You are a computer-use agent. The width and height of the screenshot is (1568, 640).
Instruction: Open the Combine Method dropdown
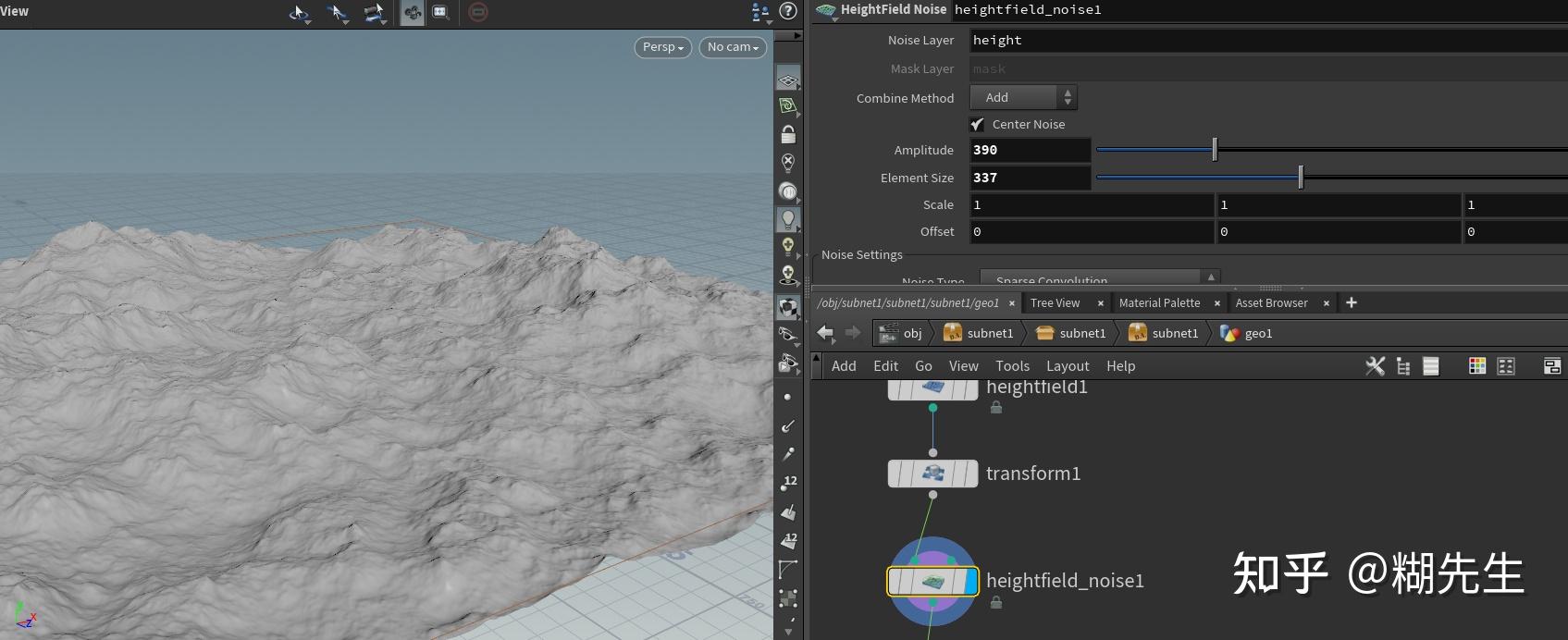click(1022, 97)
